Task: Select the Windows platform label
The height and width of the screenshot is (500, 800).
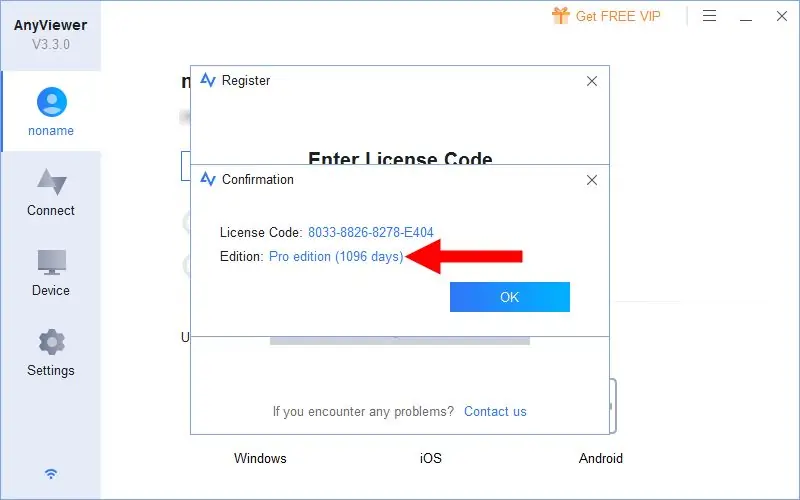Action: tap(260, 458)
